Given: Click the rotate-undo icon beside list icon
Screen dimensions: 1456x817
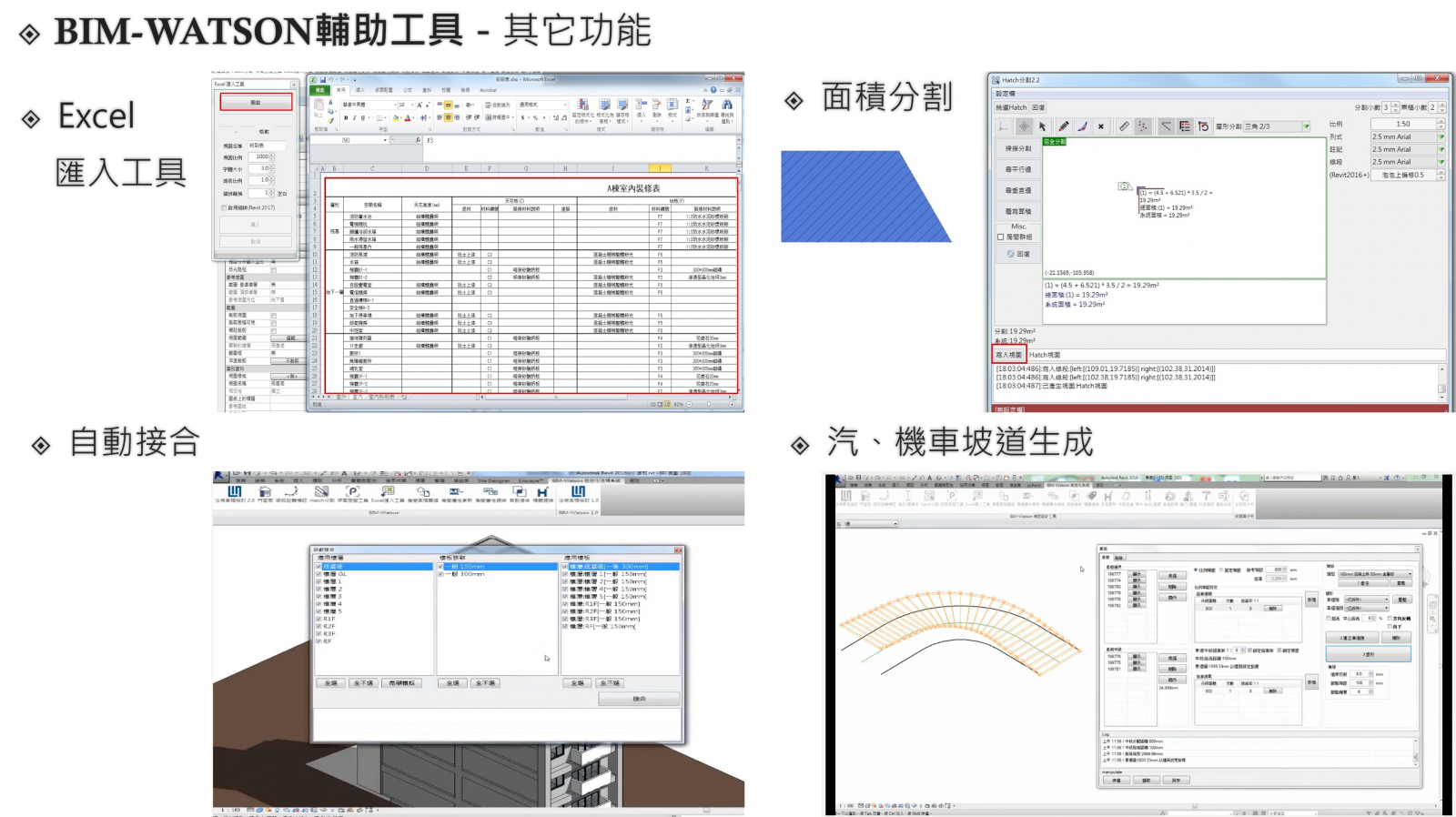Looking at the screenshot, I should pyautogui.click(x=1204, y=126).
